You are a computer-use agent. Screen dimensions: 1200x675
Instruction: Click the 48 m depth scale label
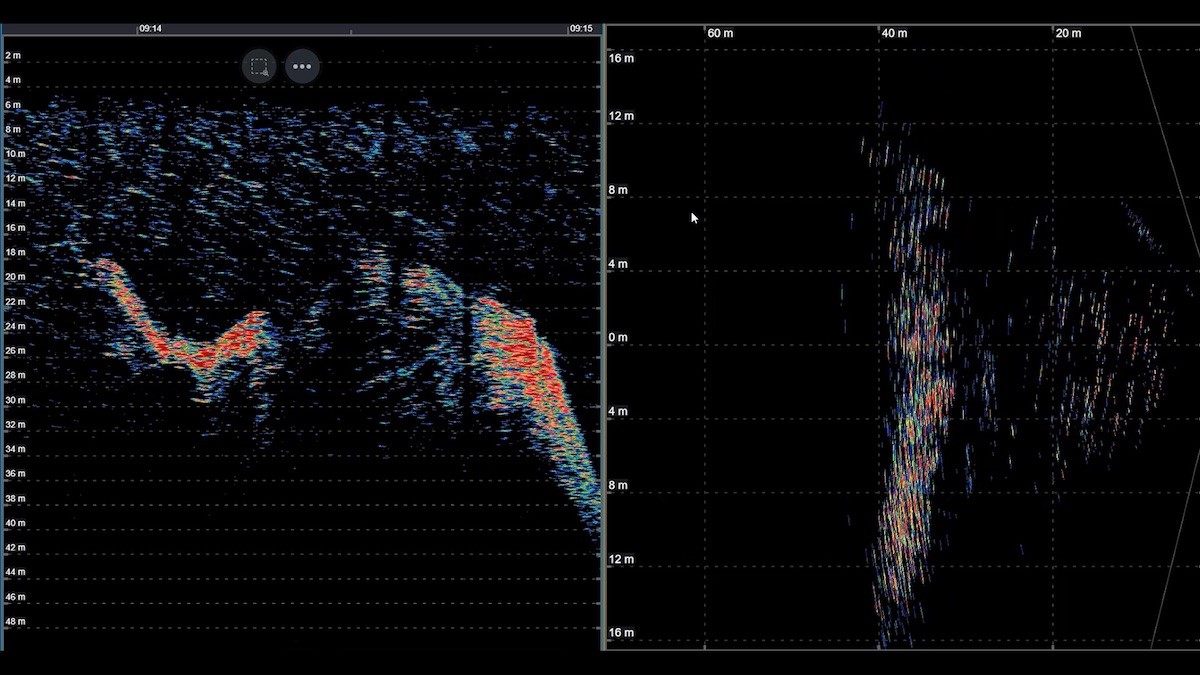pos(15,622)
